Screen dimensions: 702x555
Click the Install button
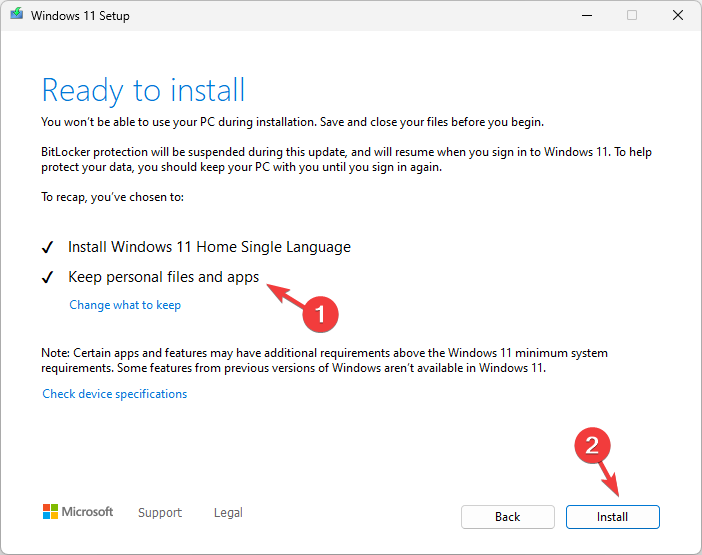(x=612, y=517)
